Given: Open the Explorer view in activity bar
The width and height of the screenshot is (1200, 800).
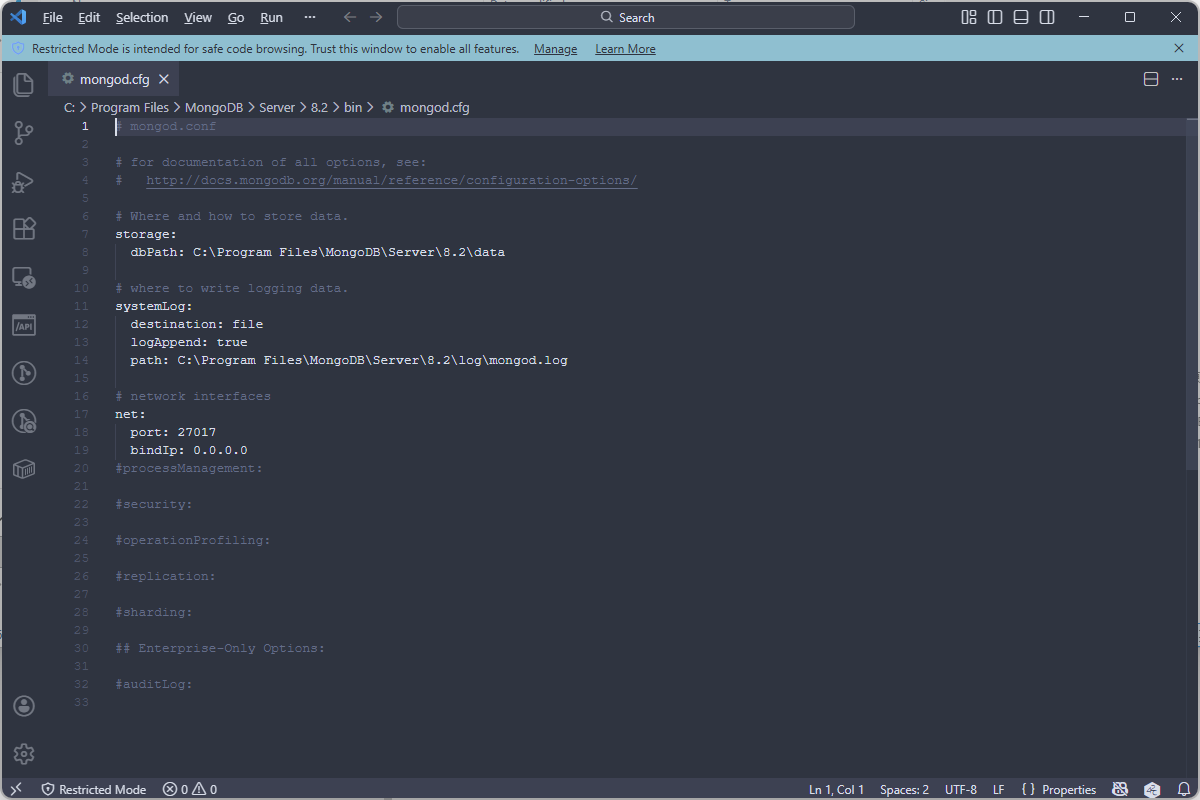Looking at the screenshot, I should tap(24, 85).
